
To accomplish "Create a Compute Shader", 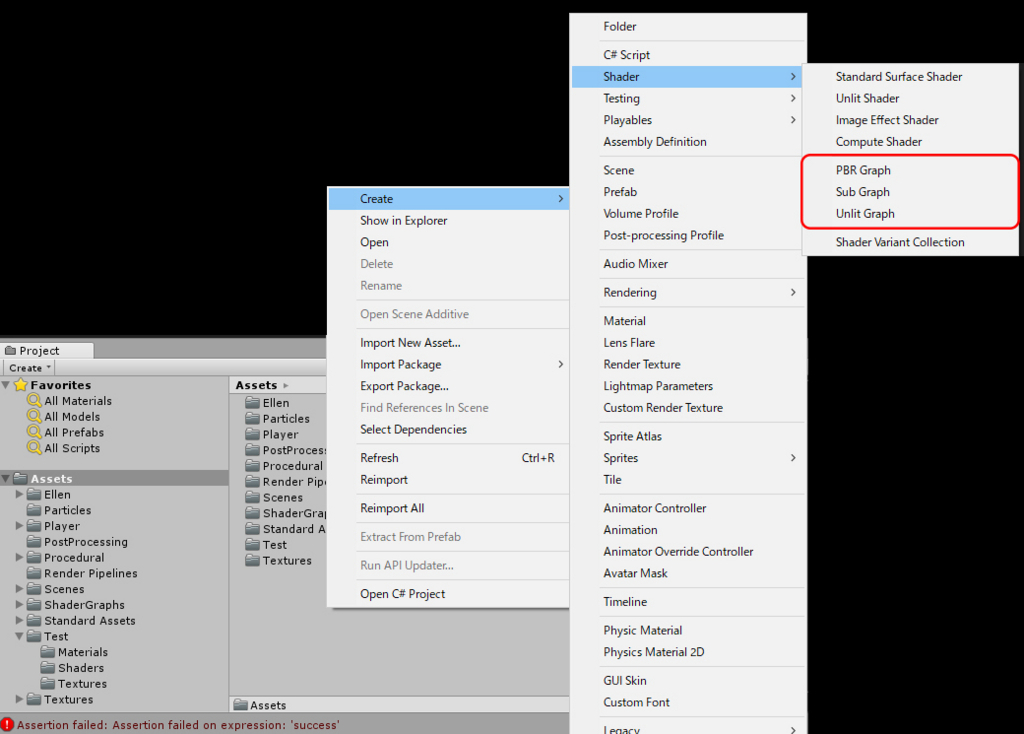I will click(x=910, y=142).
